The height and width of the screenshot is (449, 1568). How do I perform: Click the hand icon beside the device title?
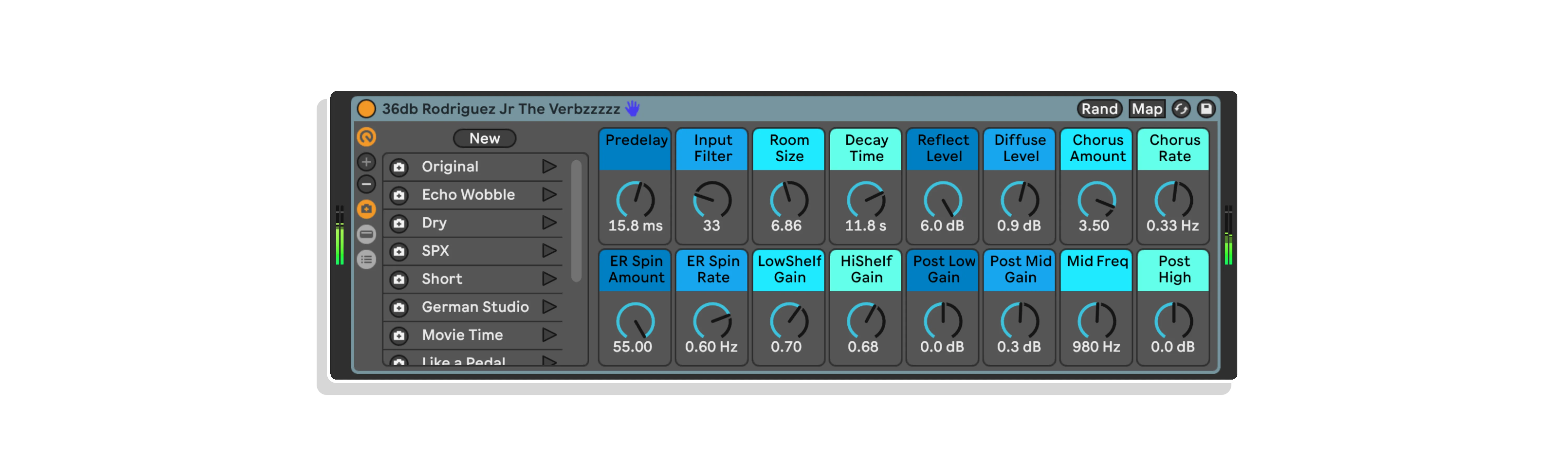[632, 109]
